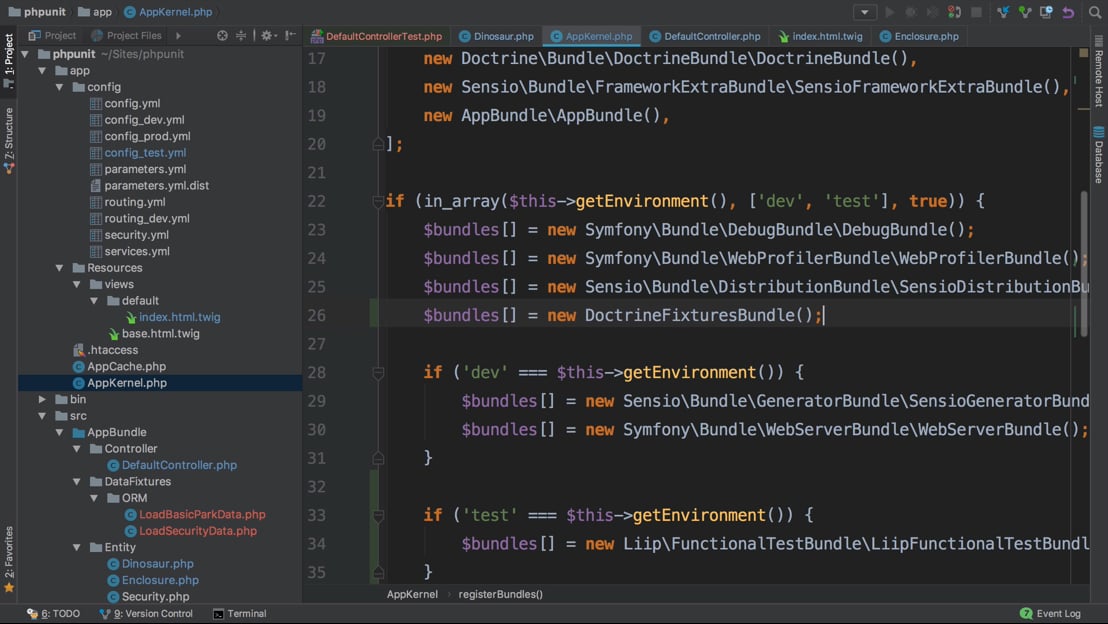Collapse the Entity folder
The width and height of the screenshot is (1108, 624).
77,547
